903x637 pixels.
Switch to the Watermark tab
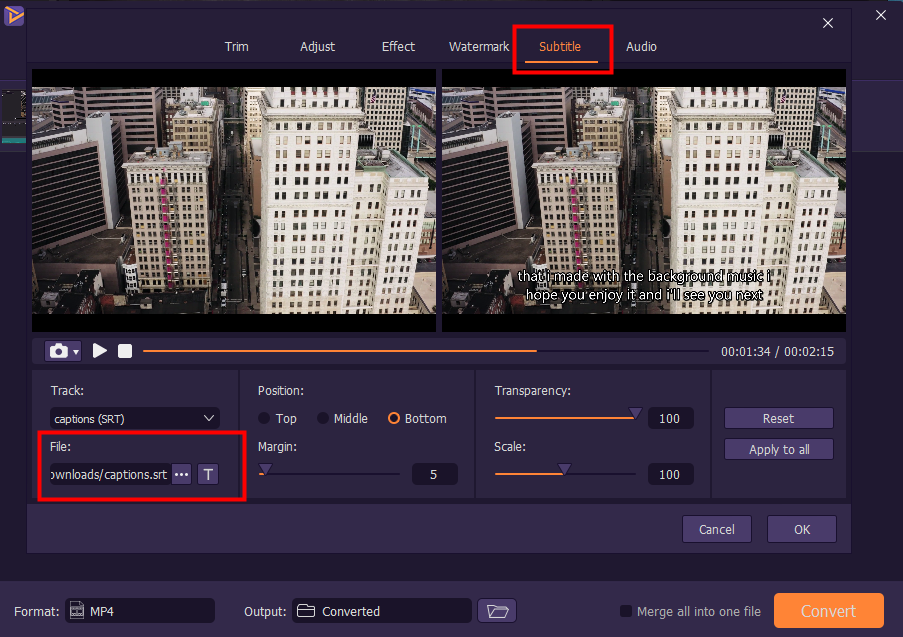[479, 47]
